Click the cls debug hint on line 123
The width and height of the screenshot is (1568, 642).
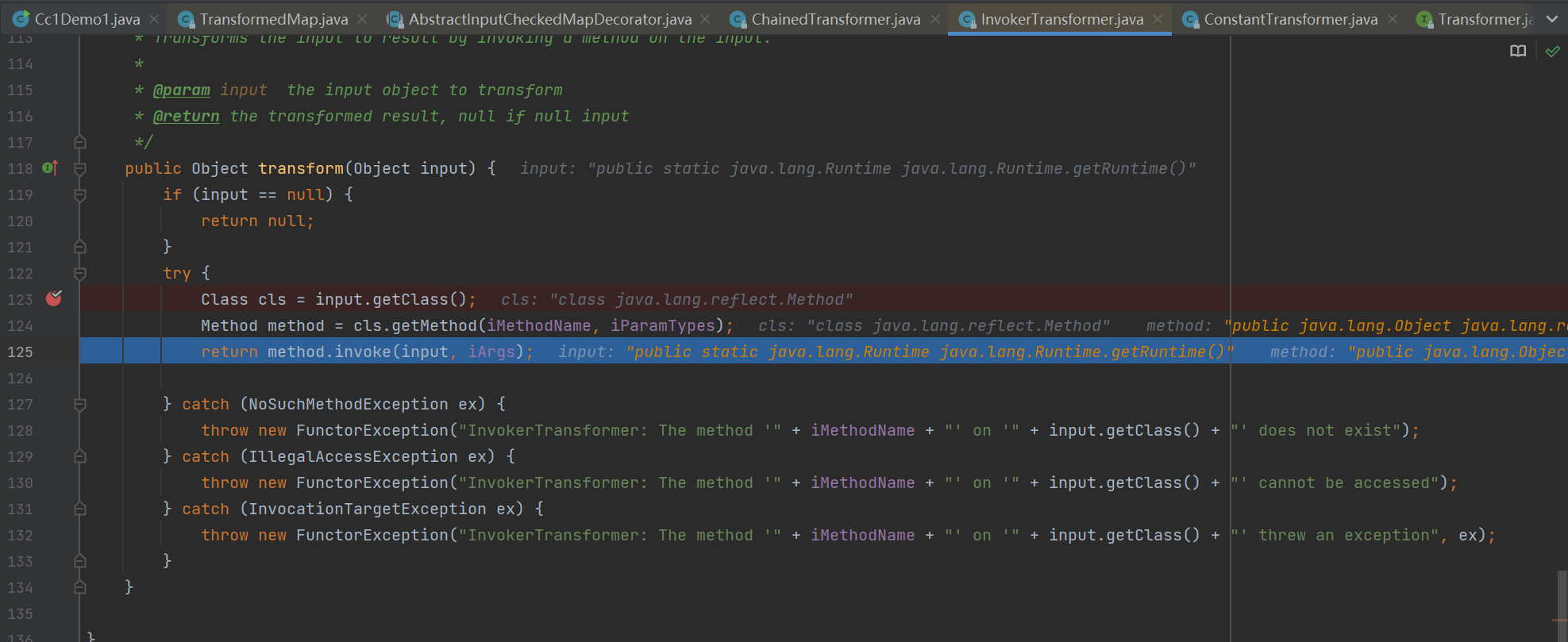[677, 299]
